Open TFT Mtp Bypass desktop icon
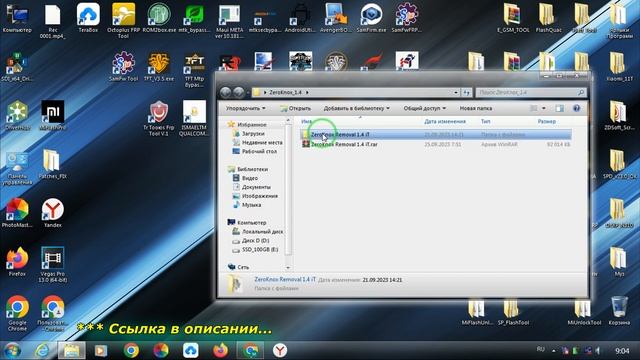This screenshot has height=360, width=640. coord(194,69)
